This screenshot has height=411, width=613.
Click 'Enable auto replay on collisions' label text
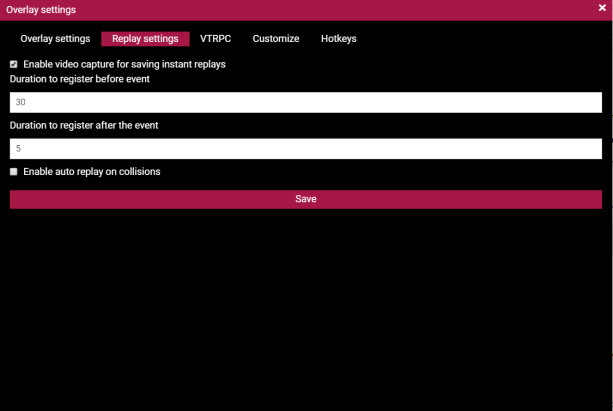(x=92, y=172)
